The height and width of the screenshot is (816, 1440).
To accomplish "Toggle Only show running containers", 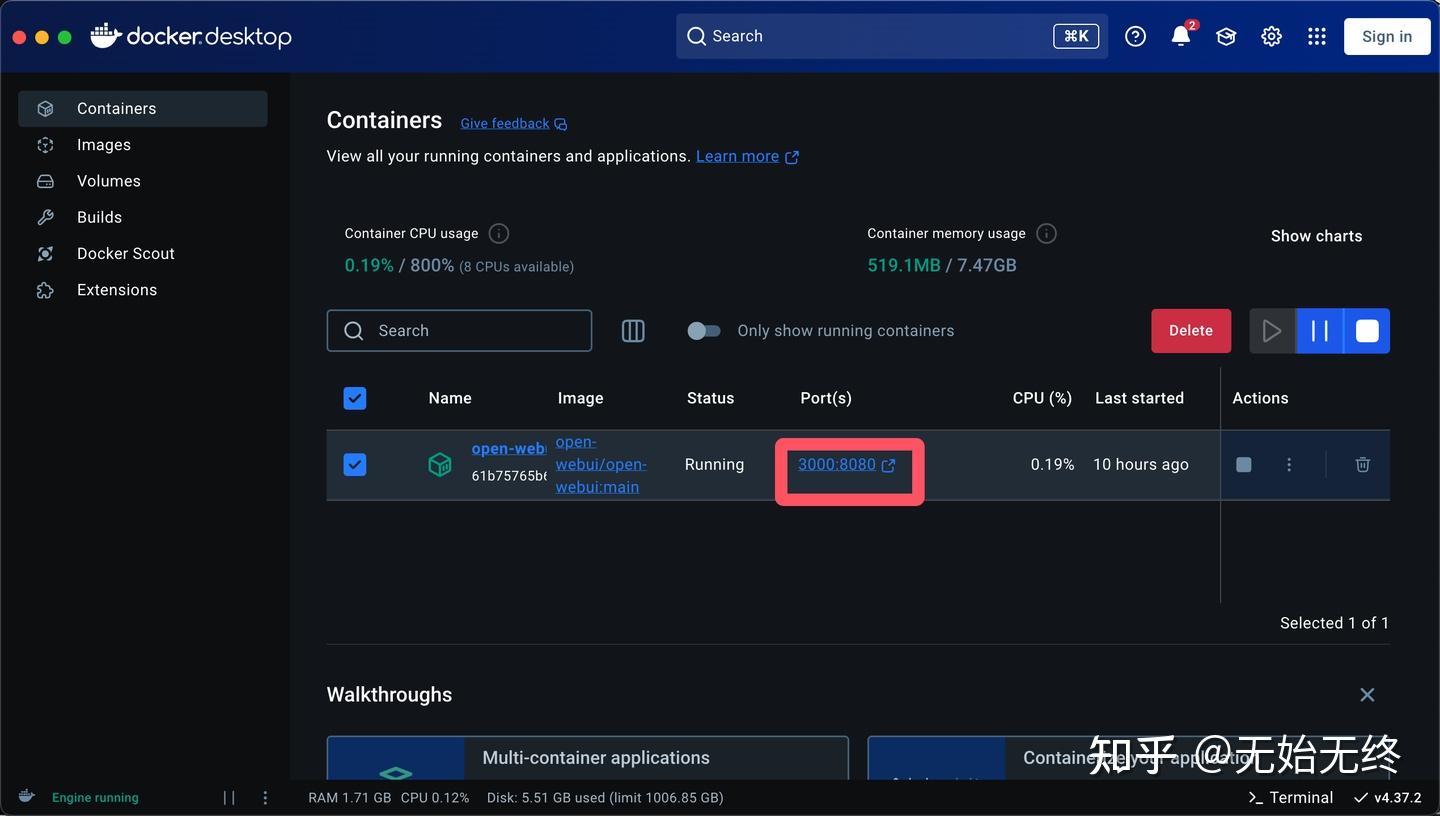I will [x=704, y=330].
